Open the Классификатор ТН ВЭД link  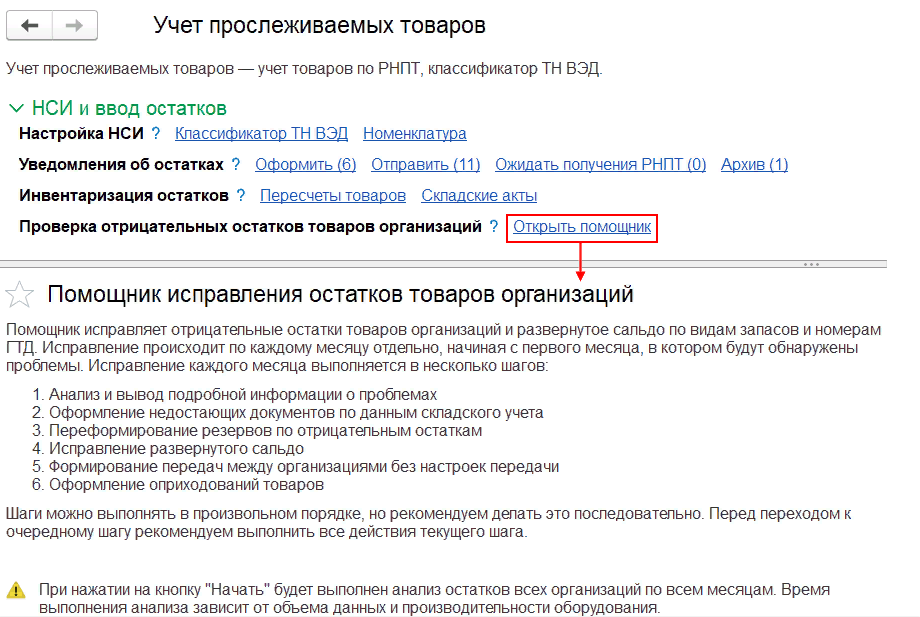[x=261, y=134]
